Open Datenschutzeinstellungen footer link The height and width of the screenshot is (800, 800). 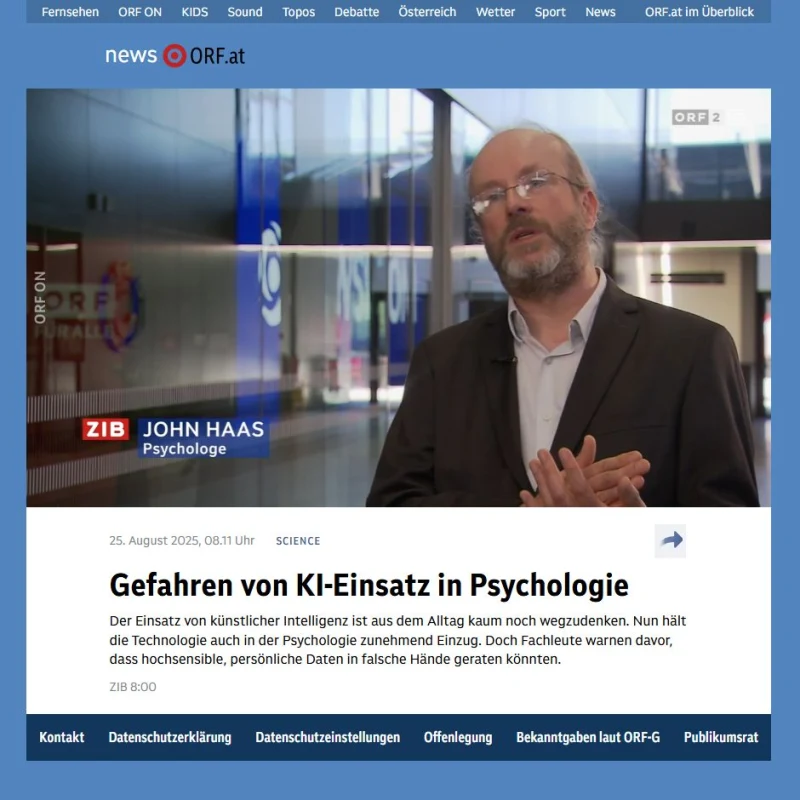pyautogui.click(x=328, y=737)
